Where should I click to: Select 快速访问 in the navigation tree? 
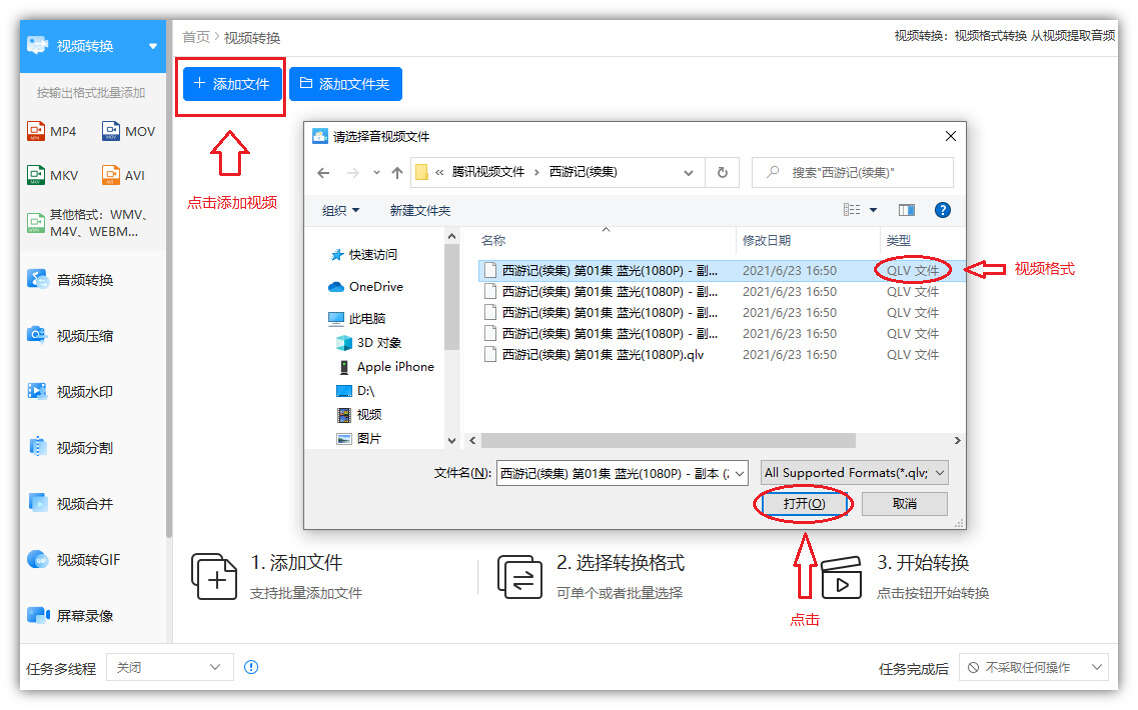pos(364,255)
